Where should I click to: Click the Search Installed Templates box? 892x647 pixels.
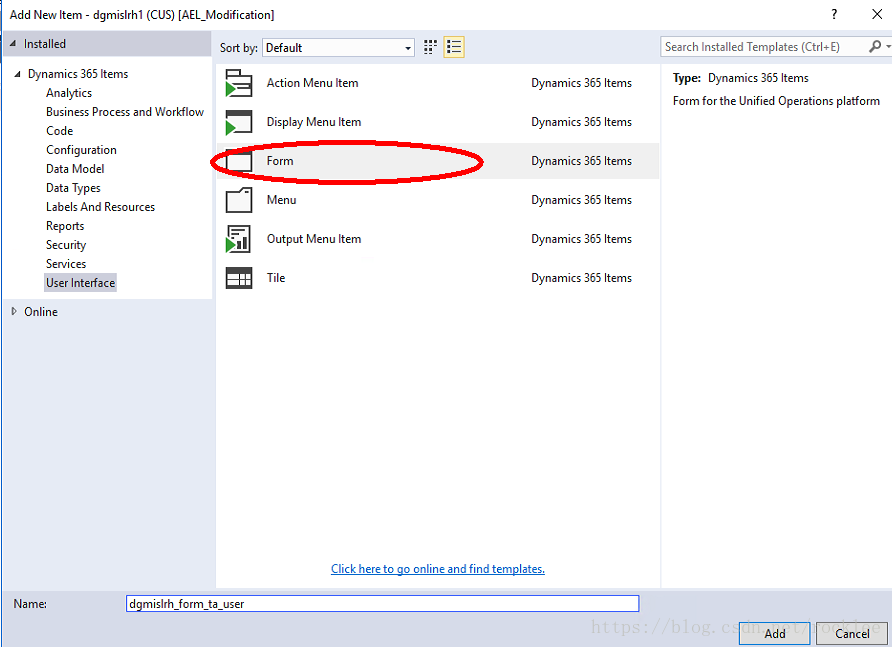click(765, 47)
